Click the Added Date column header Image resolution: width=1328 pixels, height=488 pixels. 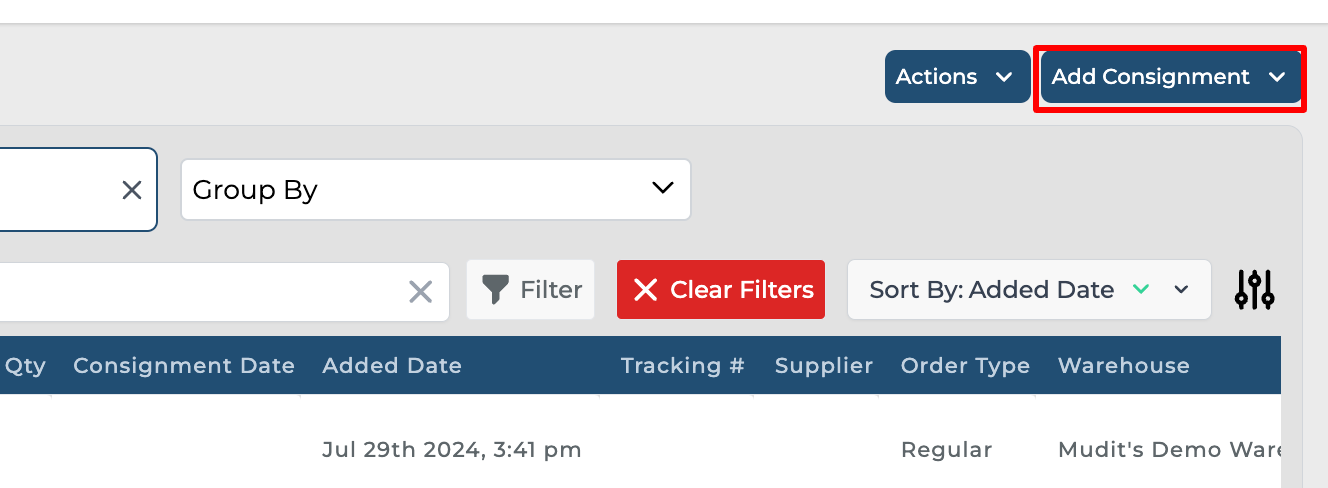pos(392,366)
